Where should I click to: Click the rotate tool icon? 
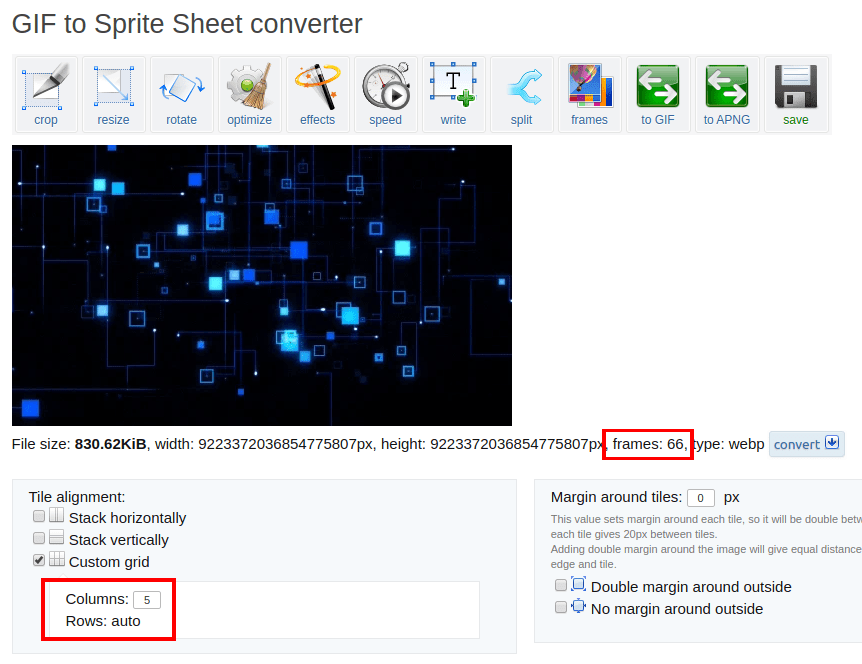(x=182, y=94)
